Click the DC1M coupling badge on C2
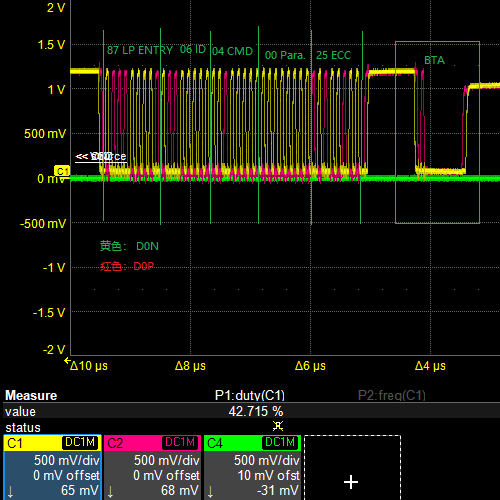 [x=180, y=442]
